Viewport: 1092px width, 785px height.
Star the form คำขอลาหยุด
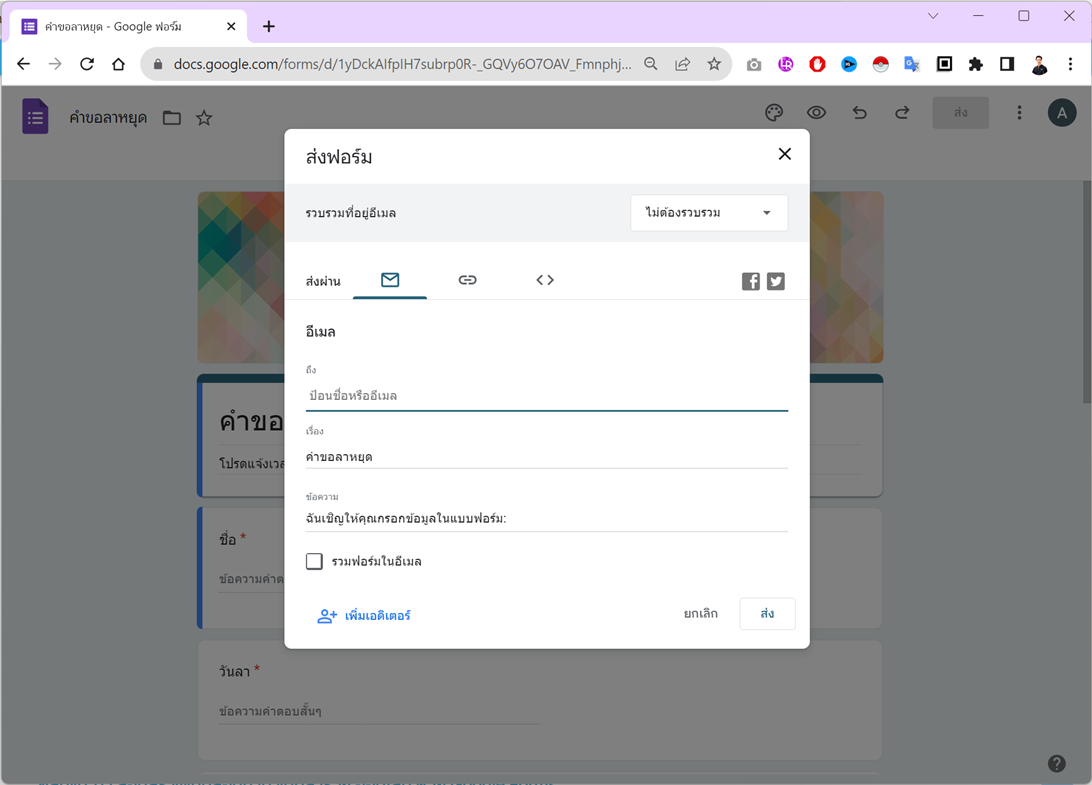(x=204, y=117)
